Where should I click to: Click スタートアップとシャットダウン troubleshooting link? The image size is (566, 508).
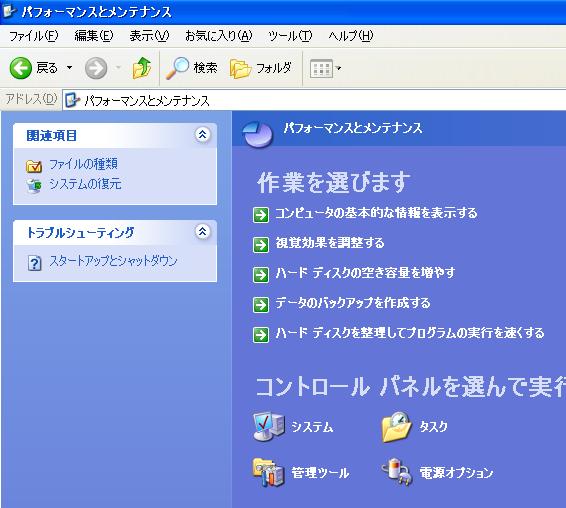point(113,261)
